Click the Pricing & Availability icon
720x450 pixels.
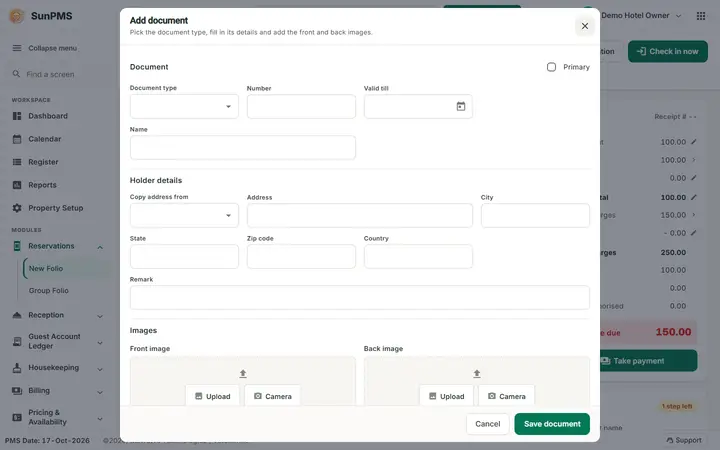coord(17,417)
